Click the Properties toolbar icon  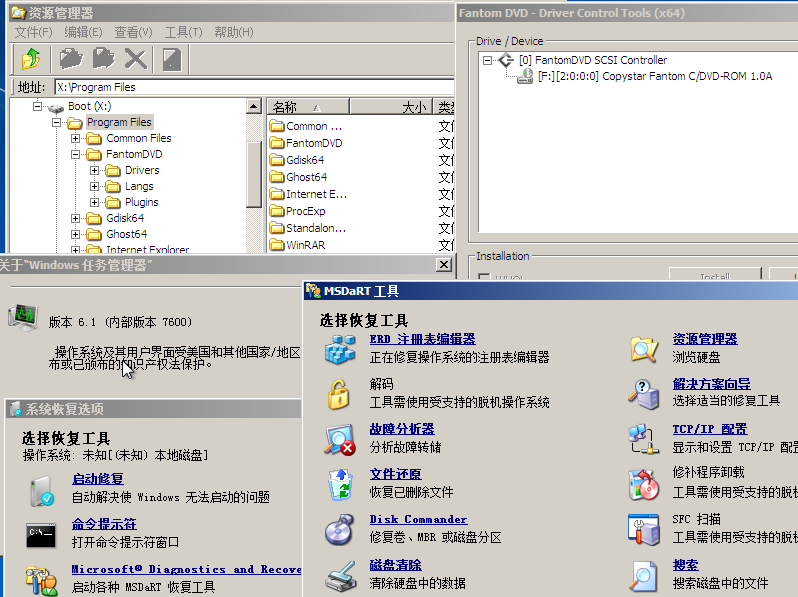[172, 59]
